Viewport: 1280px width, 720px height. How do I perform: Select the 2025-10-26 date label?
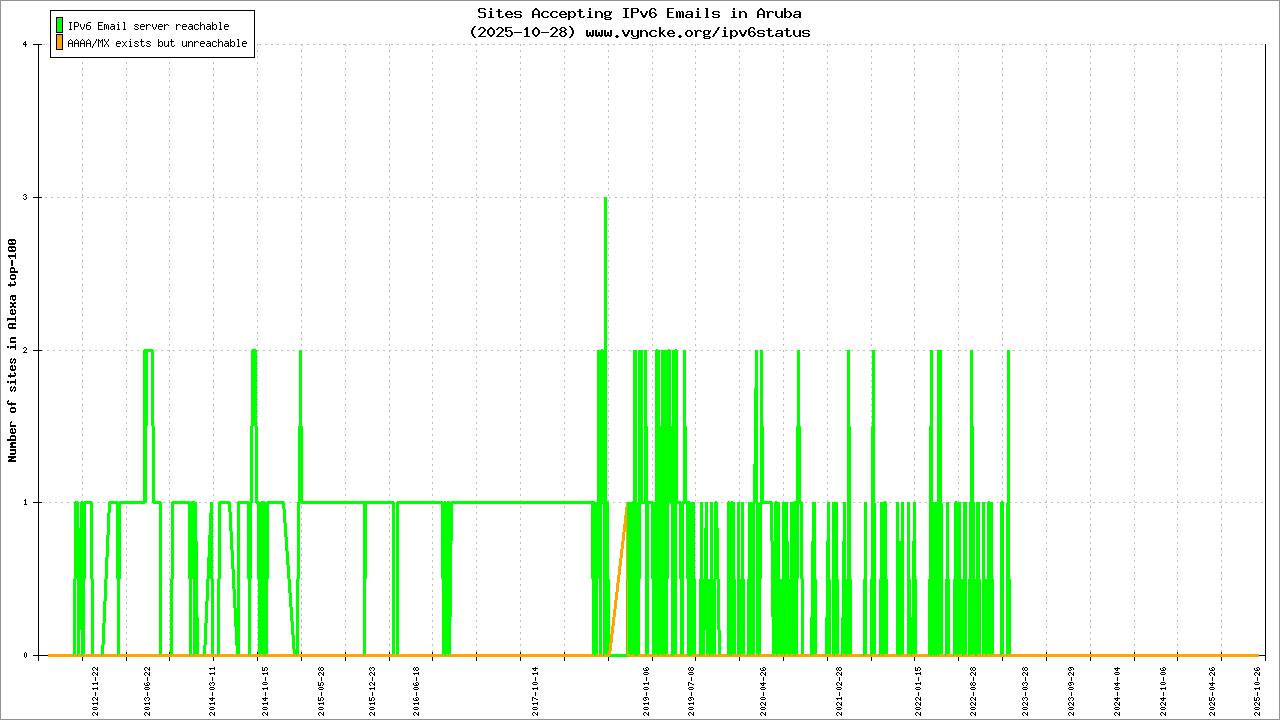pos(1258,688)
